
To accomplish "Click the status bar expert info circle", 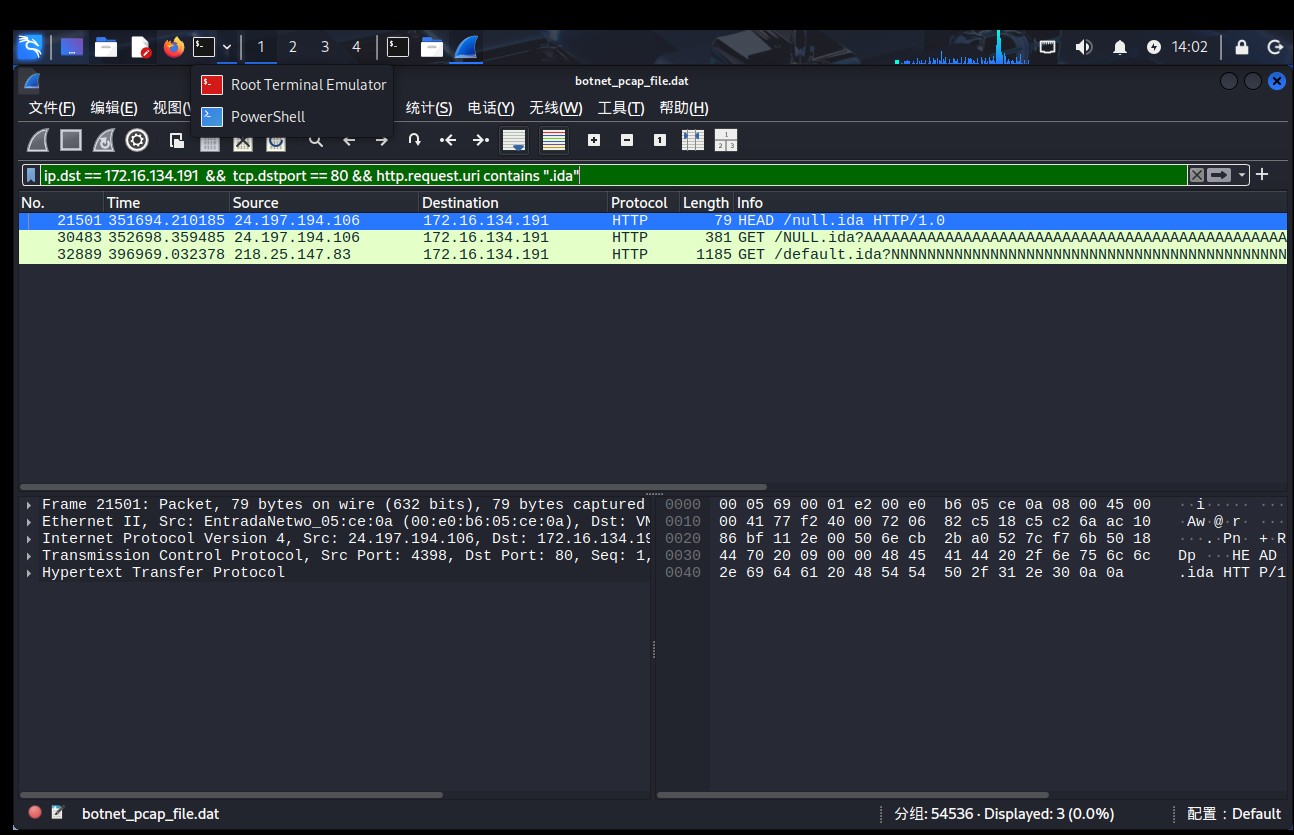I will tap(35, 813).
